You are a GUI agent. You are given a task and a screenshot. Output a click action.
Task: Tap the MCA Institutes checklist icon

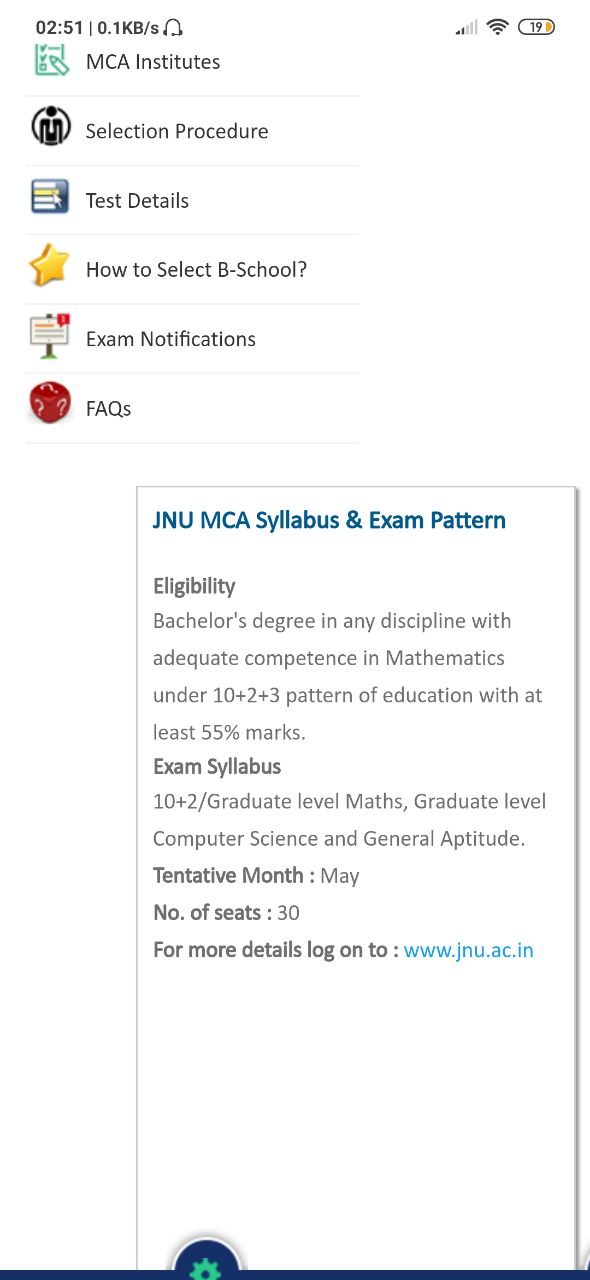tap(51, 60)
